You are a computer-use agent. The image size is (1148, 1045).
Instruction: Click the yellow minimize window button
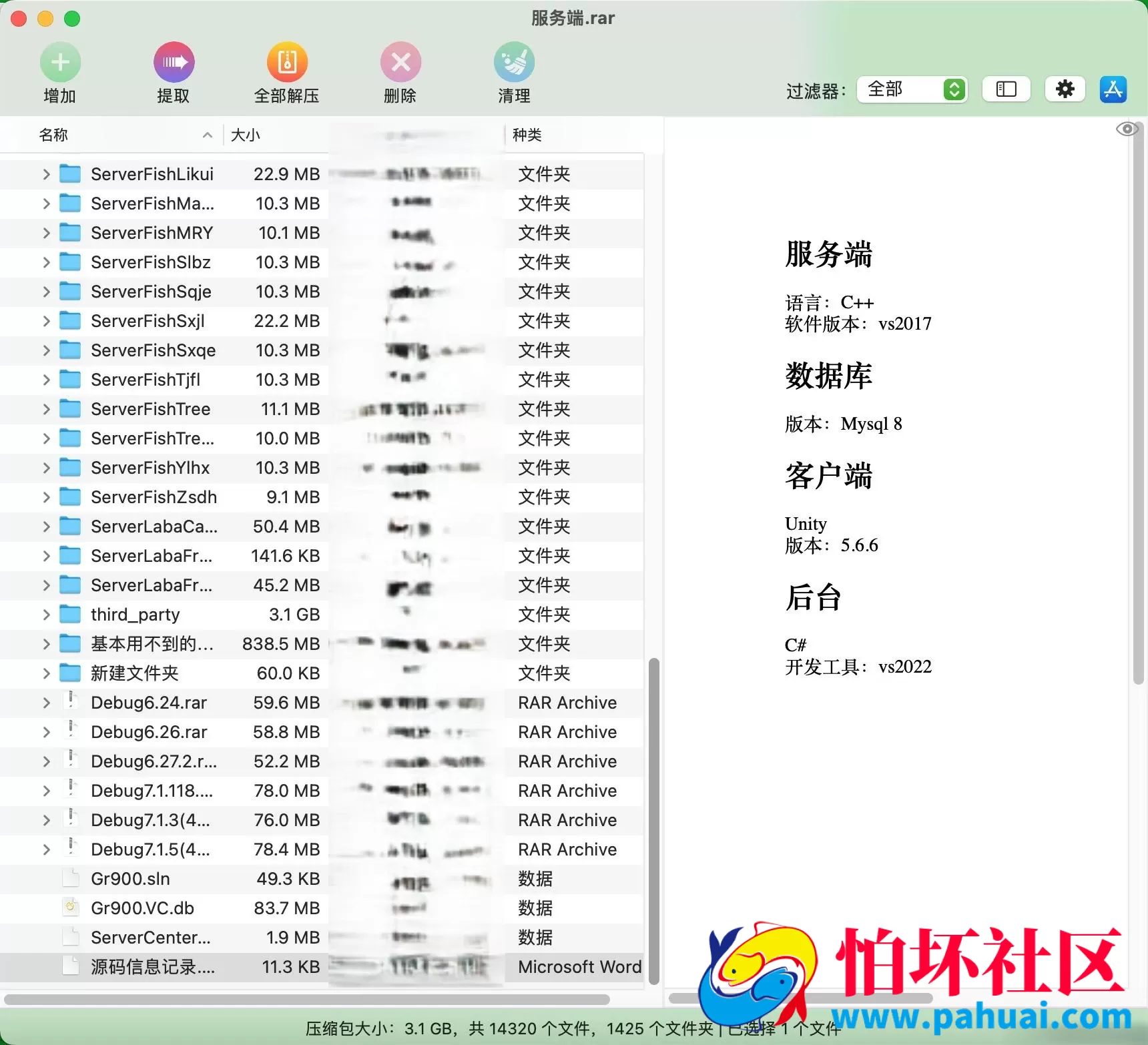pos(45,19)
